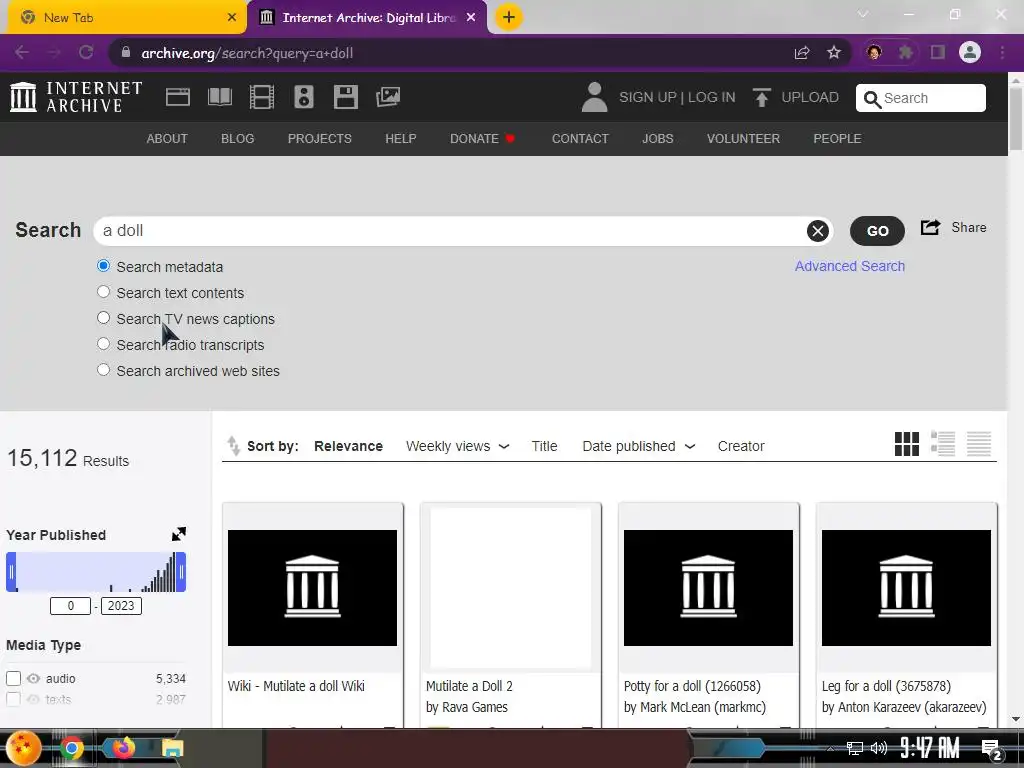The image size is (1024, 768).
Task: Focus the header Search box
Action: 921,98
